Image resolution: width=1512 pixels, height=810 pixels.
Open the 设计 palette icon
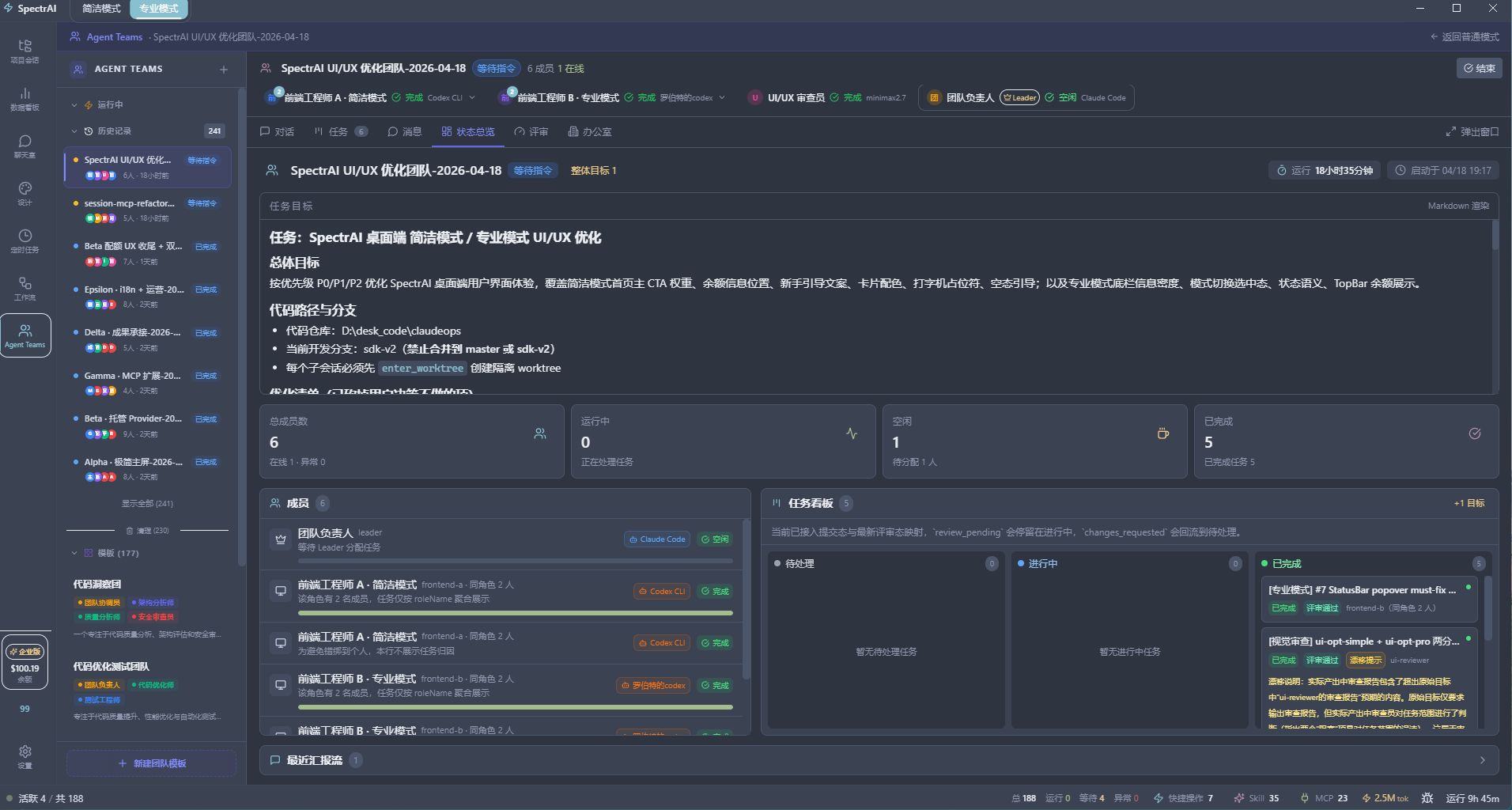pos(25,193)
